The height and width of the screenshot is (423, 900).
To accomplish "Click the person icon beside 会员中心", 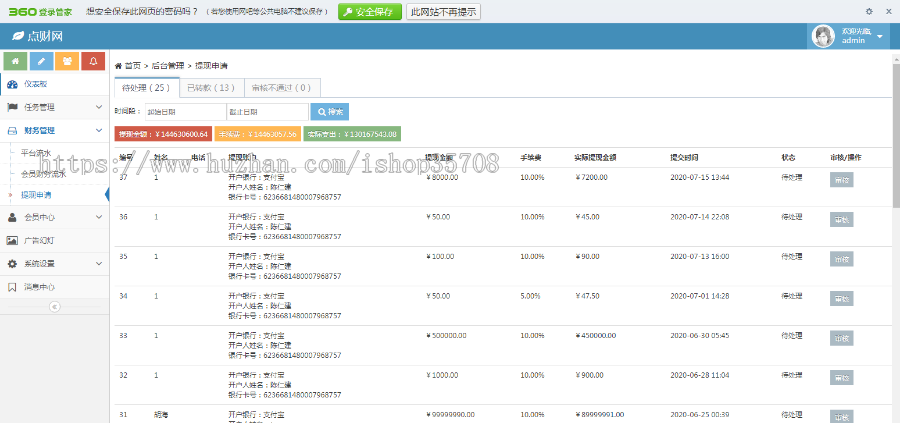I will pyautogui.click(x=12, y=218).
